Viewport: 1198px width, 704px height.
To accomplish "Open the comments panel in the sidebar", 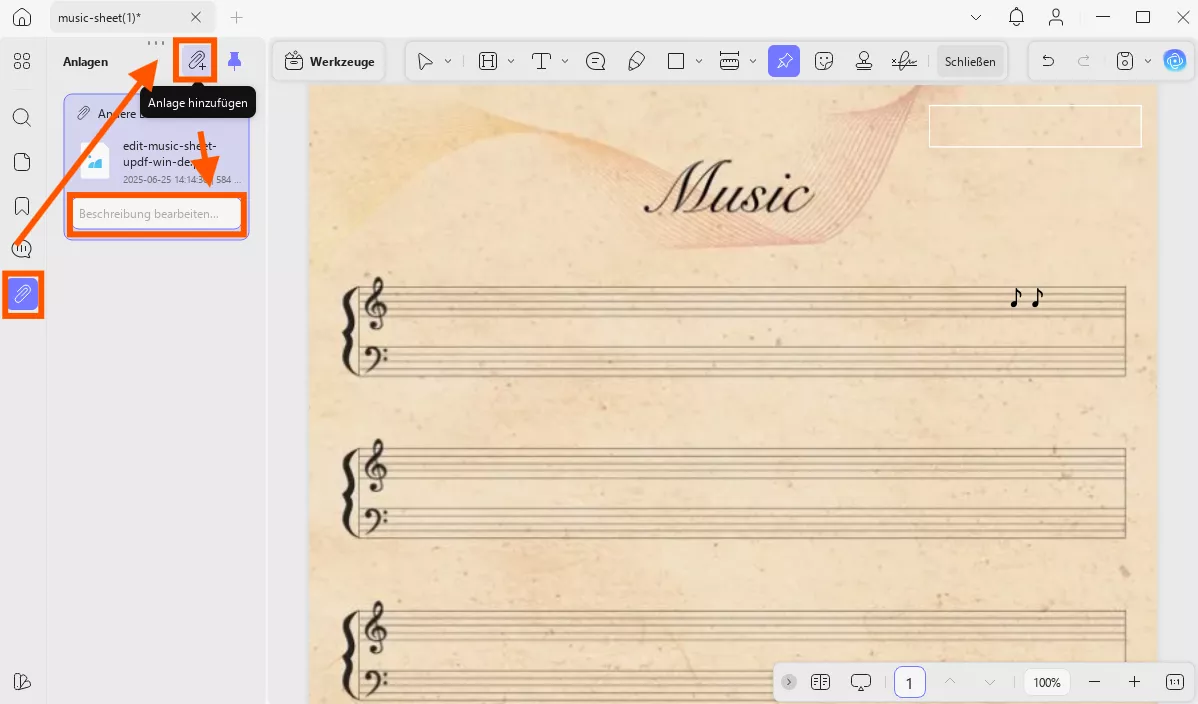I will coord(22,249).
